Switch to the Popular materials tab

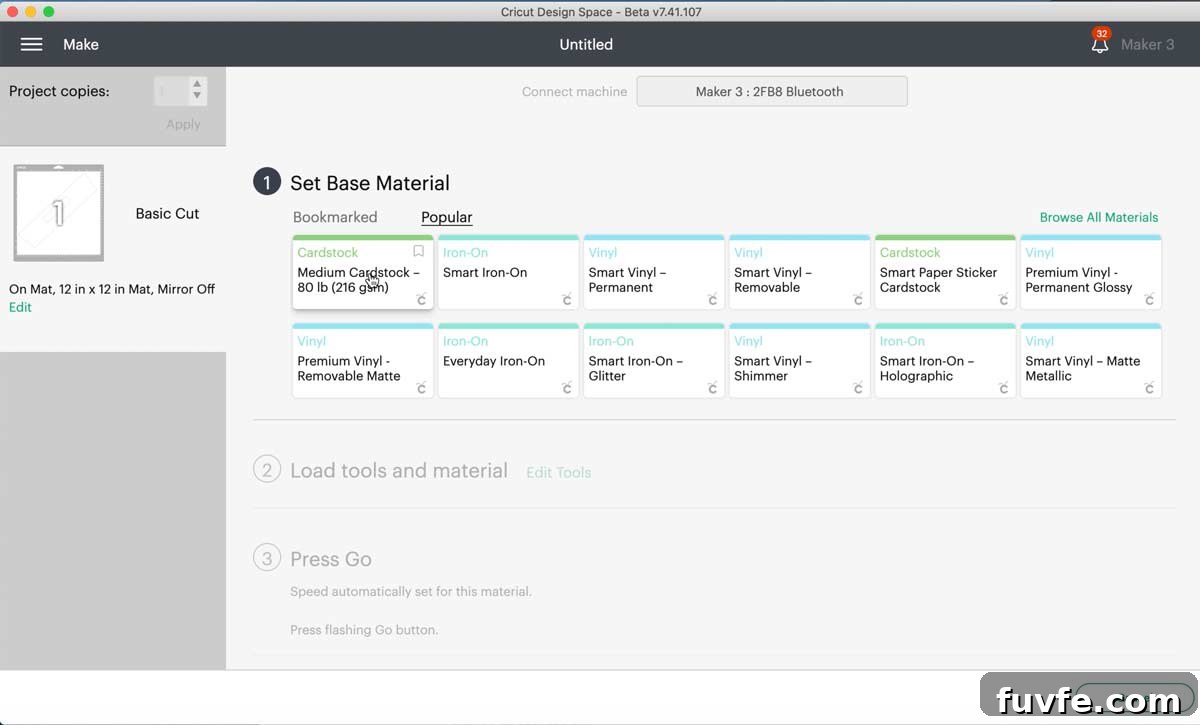click(446, 217)
